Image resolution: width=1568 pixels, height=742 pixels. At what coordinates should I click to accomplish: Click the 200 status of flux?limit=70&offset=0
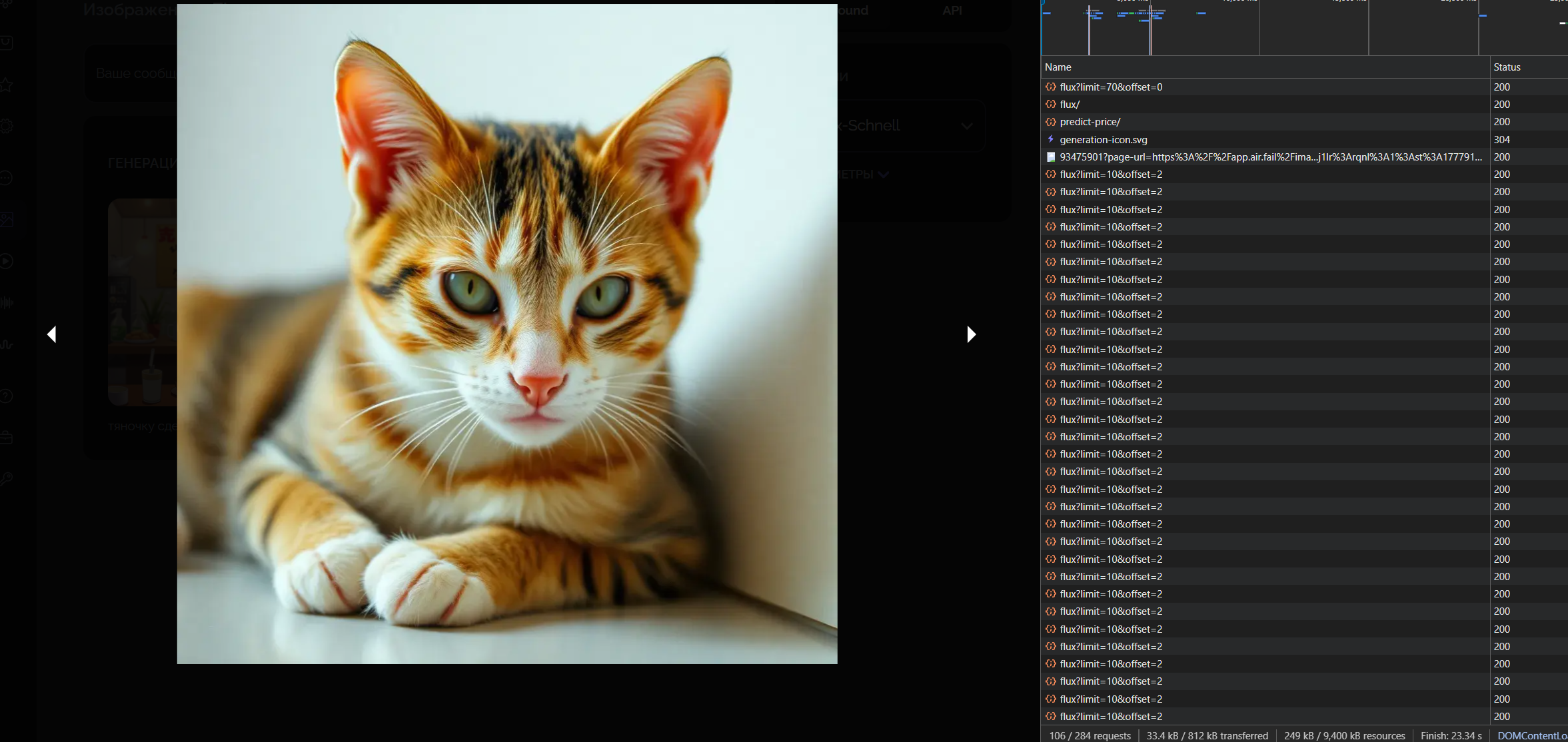pyautogui.click(x=1502, y=87)
